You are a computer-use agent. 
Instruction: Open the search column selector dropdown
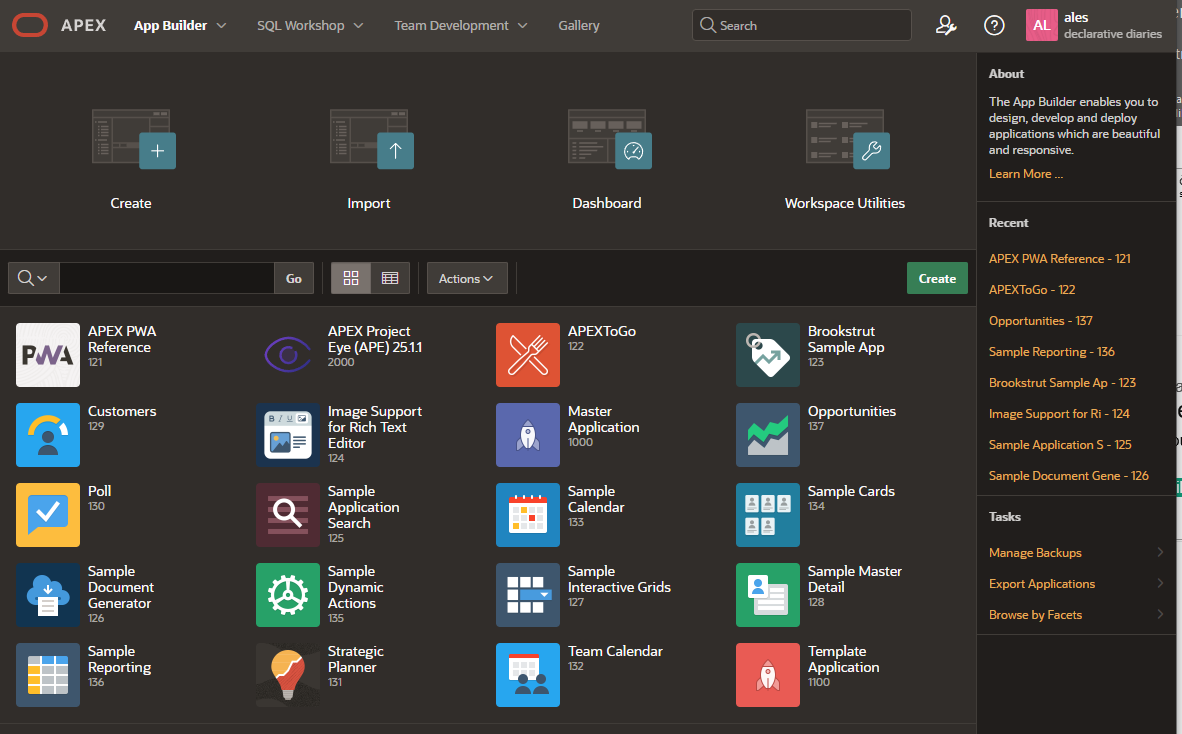click(x=33, y=278)
